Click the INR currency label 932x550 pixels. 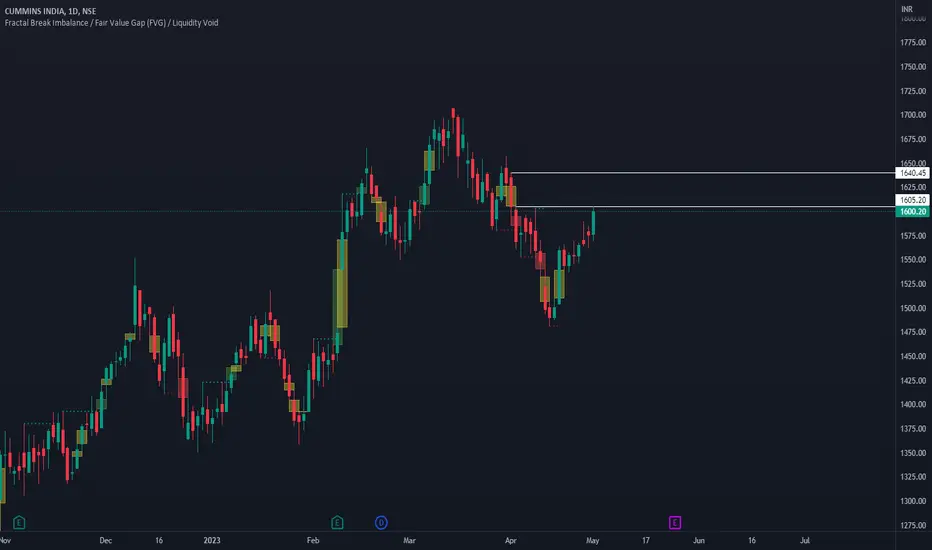tap(906, 9)
